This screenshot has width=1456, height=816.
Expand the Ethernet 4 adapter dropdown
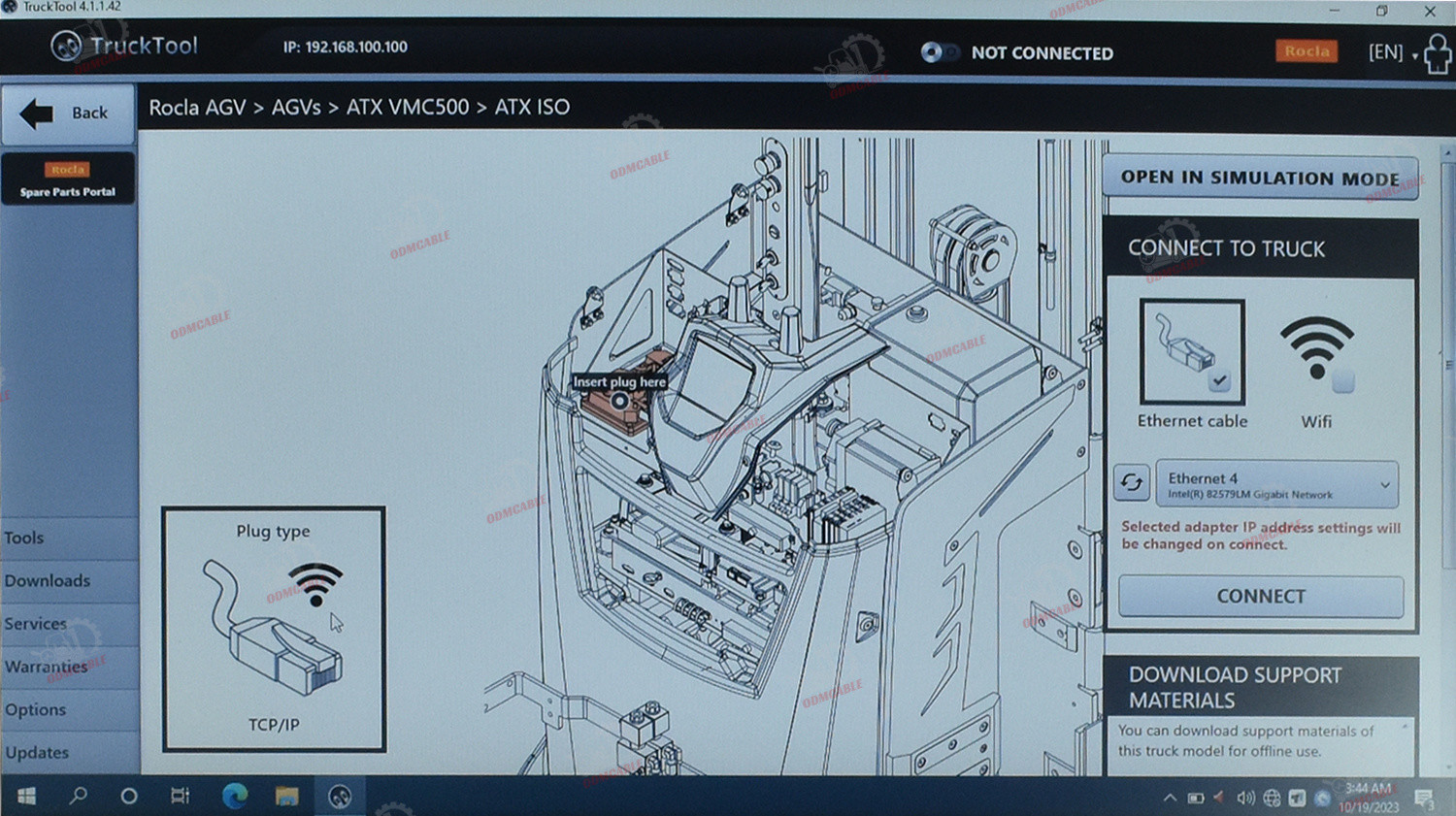[1385, 484]
